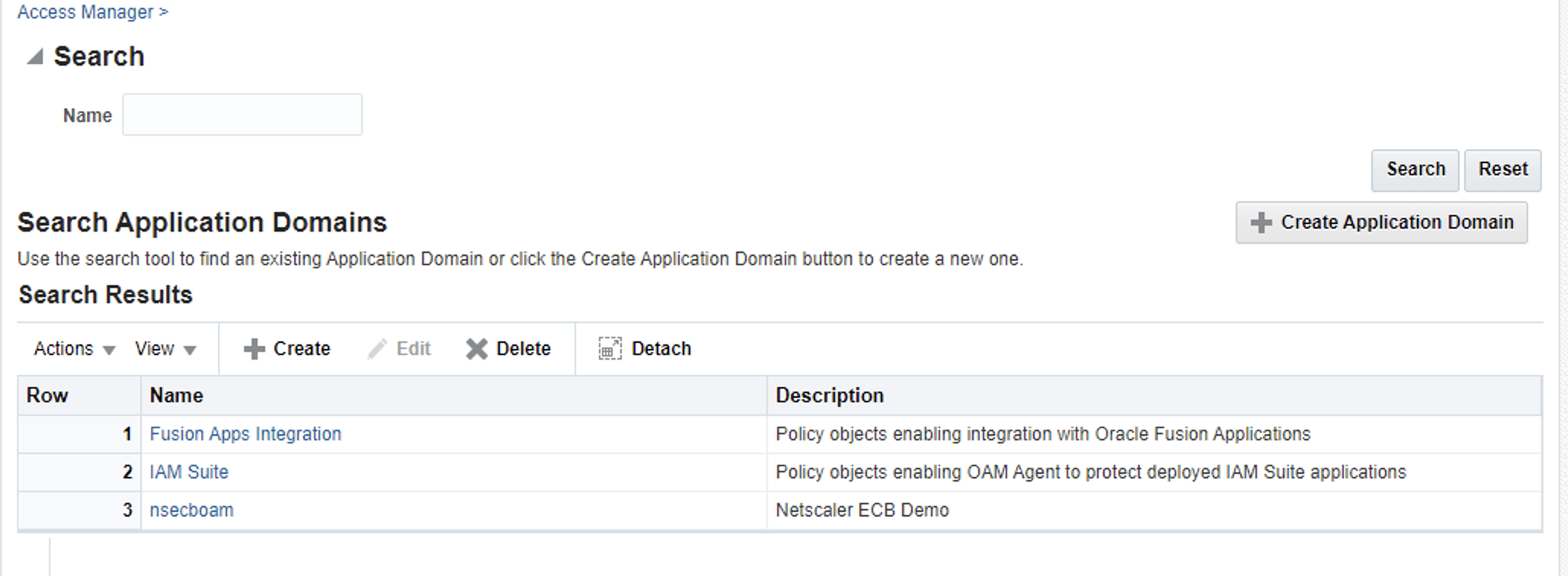
Task: Open the View dropdown menu
Action: [165, 349]
